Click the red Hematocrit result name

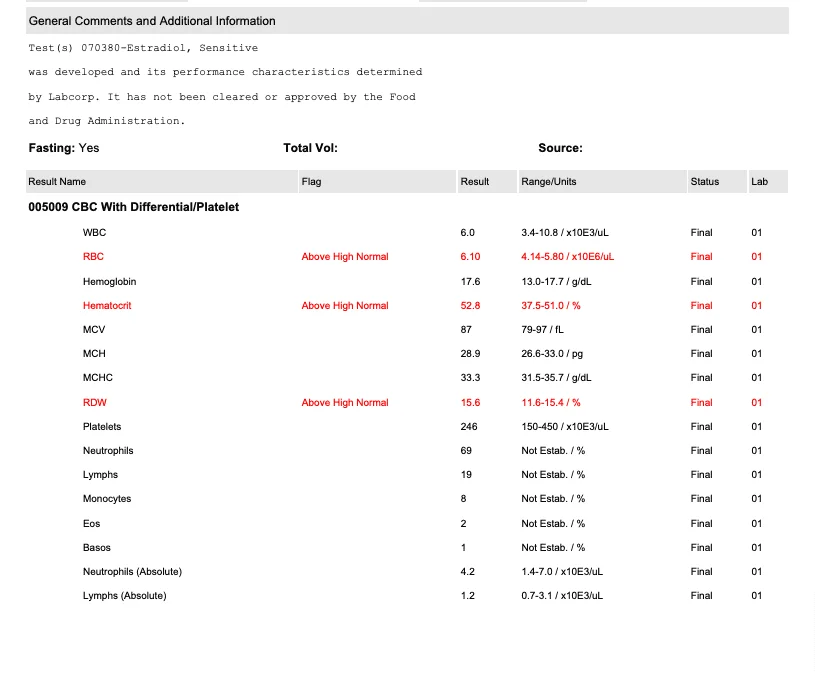[107, 305]
